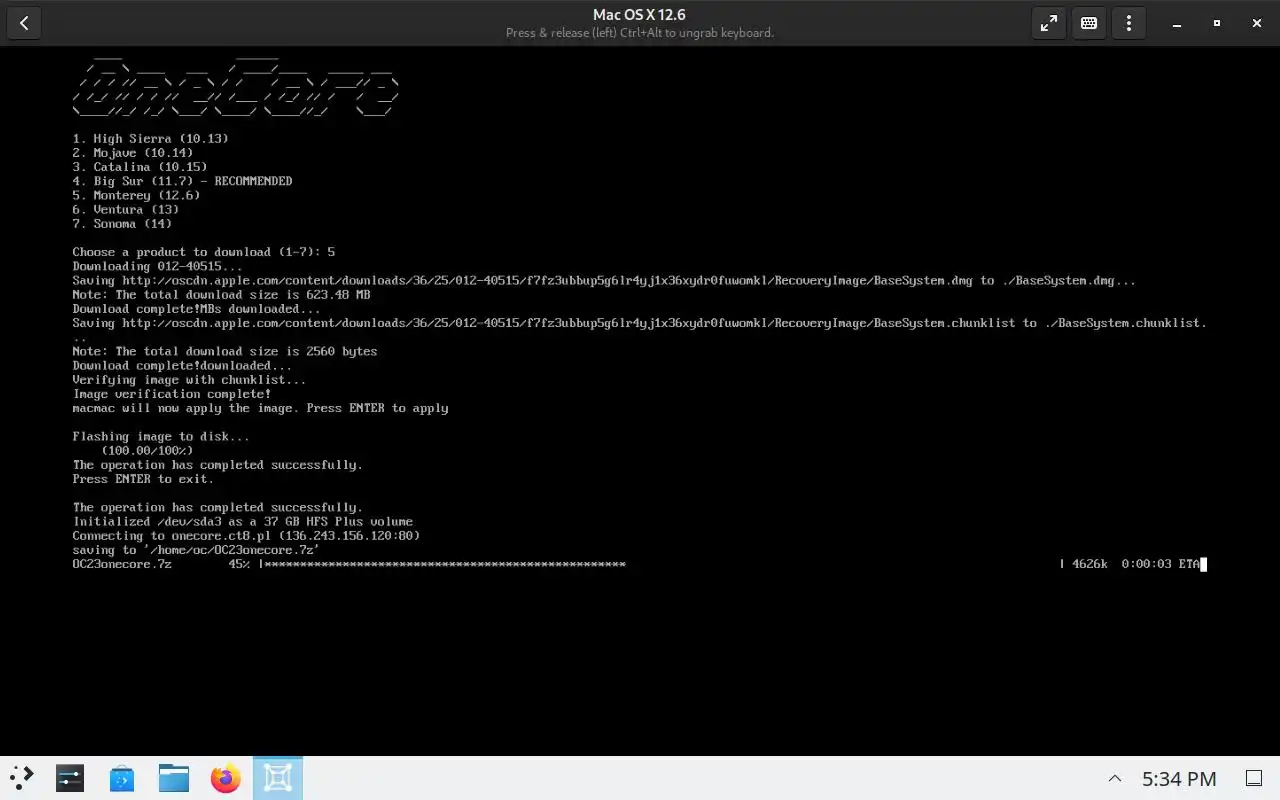Click 'Connecting to onecore.ct8.pl' line
This screenshot has width=1280, height=800.
(x=246, y=536)
